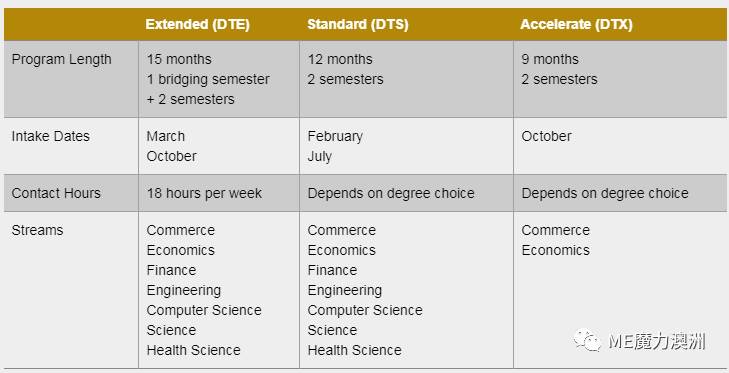Viewport: 729px width, 373px height.
Task: Select the Standard (DTS) column header
Action: point(358,24)
